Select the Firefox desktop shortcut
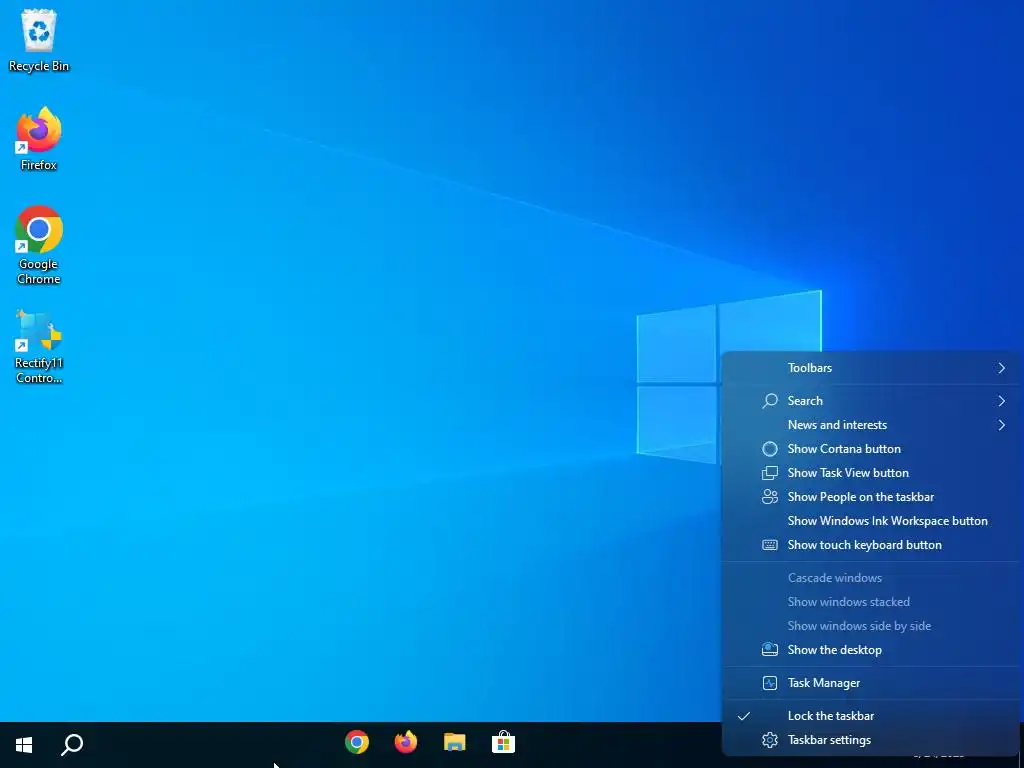 39,138
